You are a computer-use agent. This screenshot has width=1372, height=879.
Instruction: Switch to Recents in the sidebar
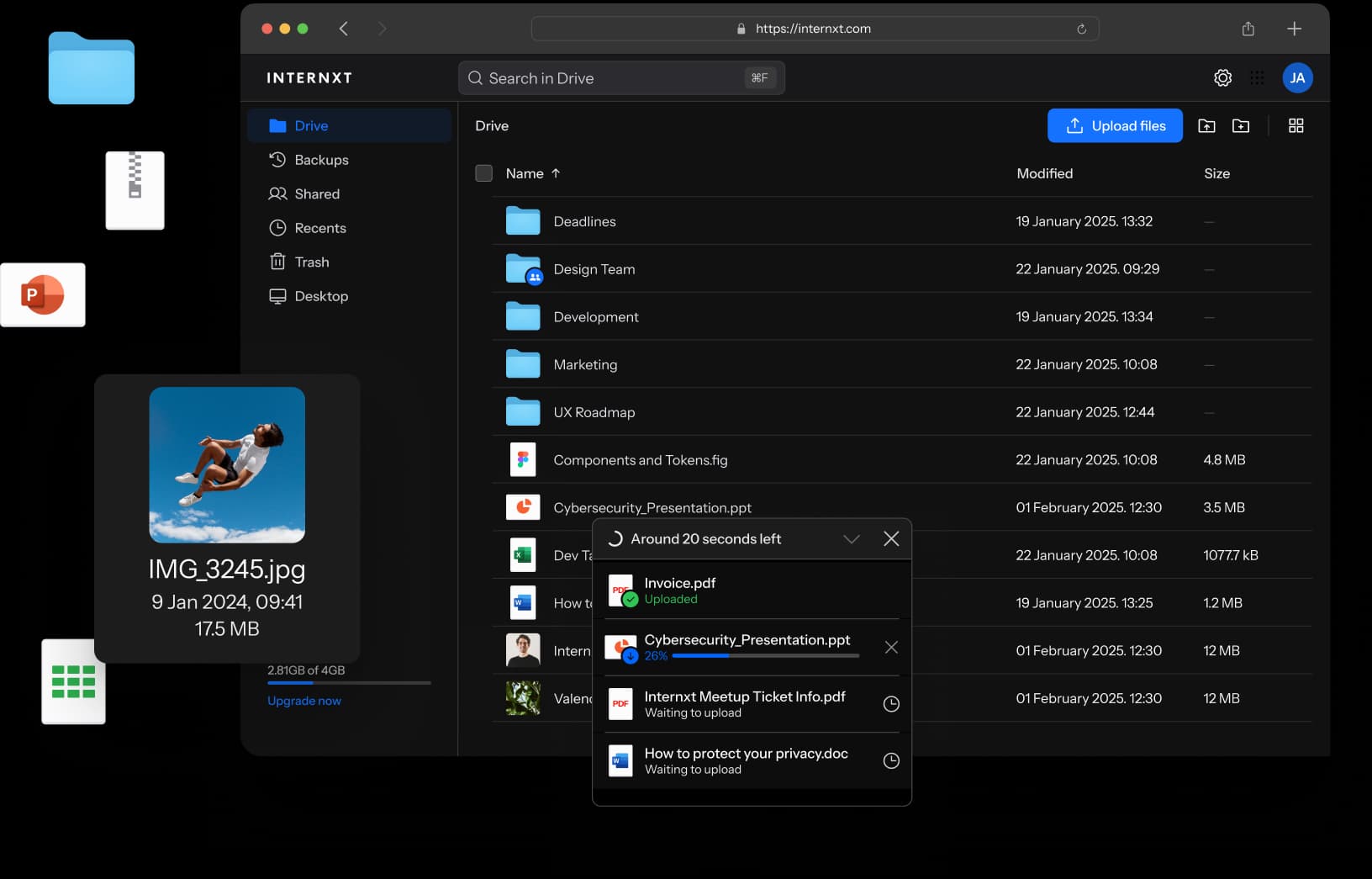coord(319,227)
